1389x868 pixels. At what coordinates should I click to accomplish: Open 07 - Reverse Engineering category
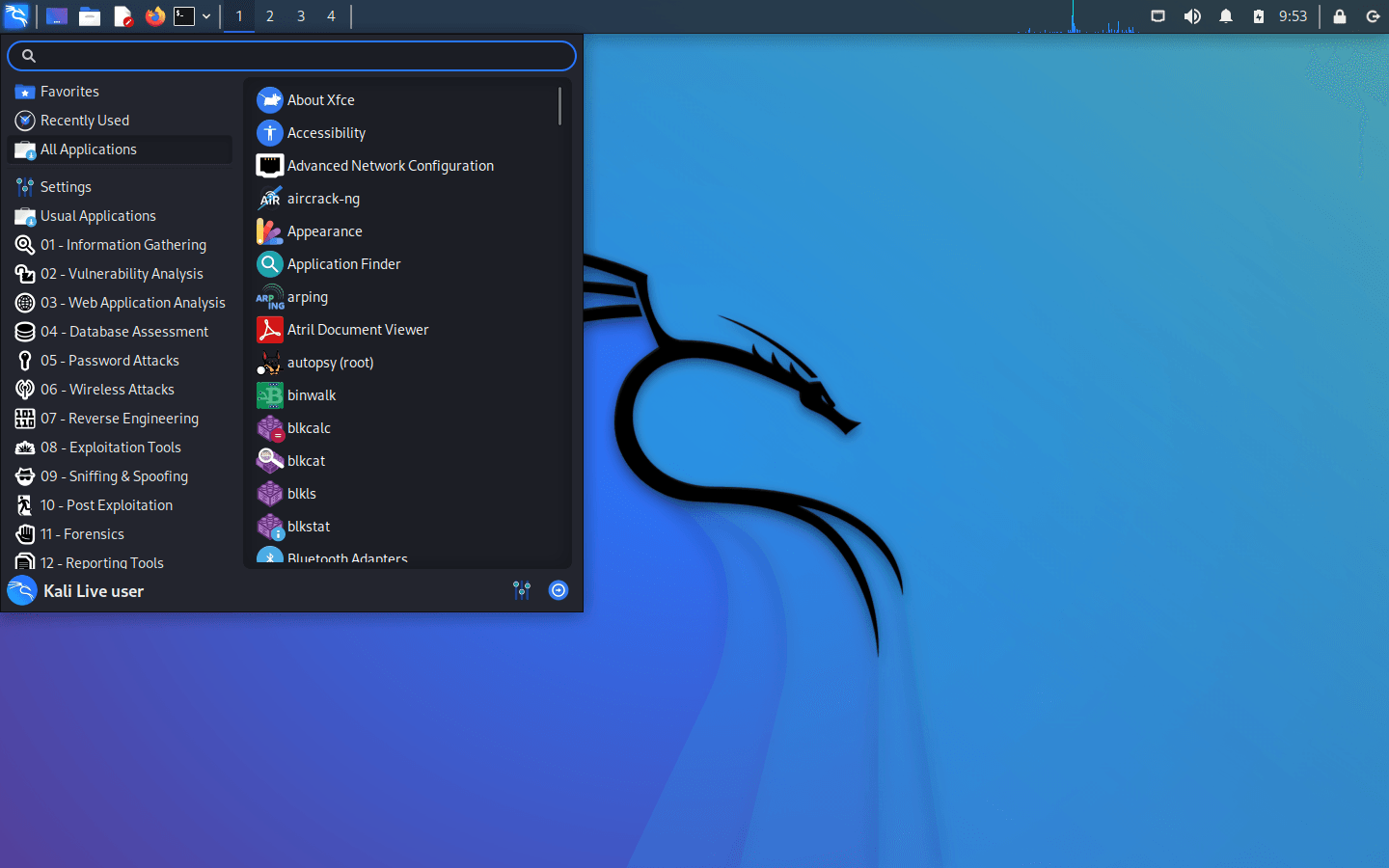click(x=120, y=419)
